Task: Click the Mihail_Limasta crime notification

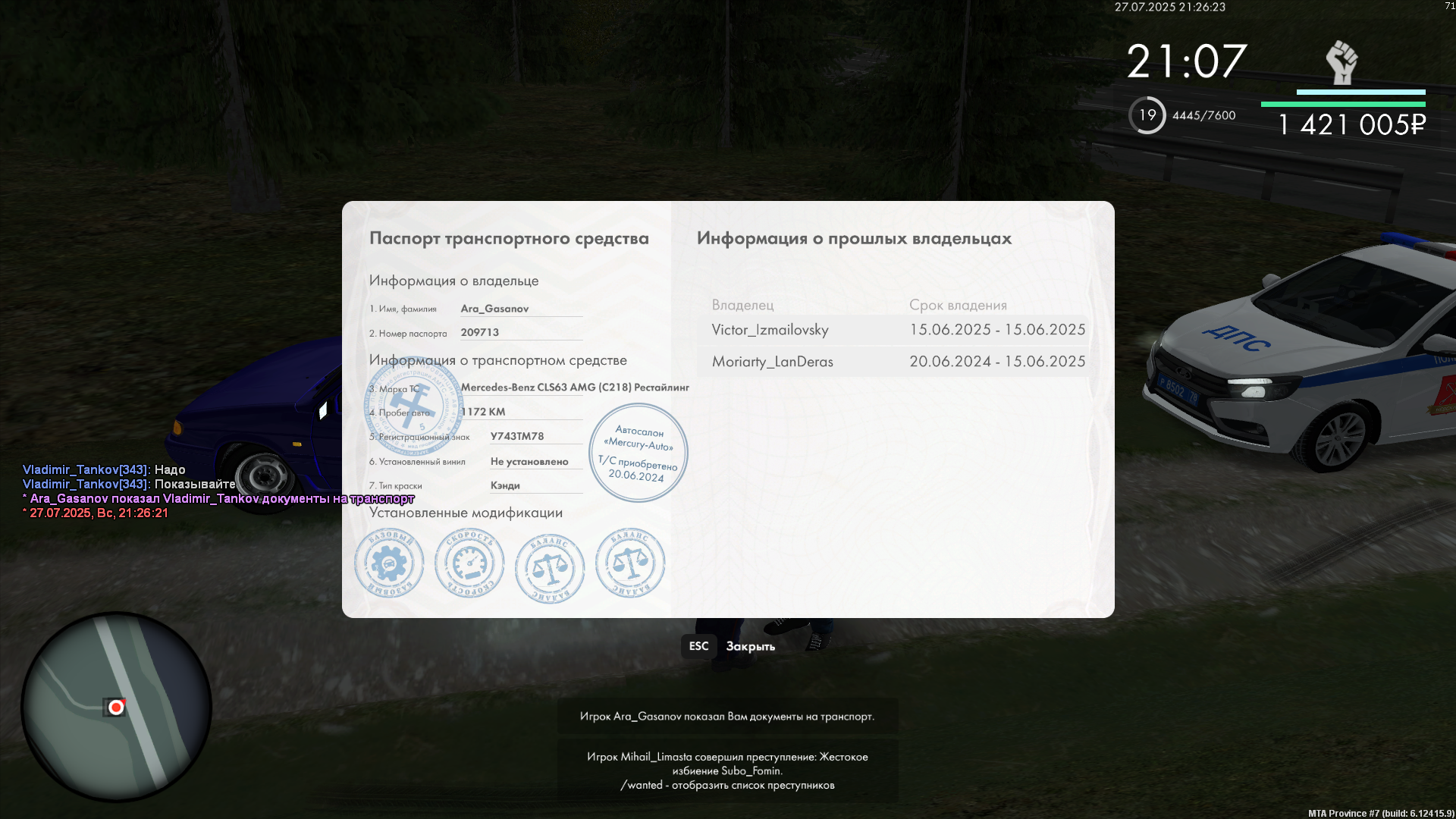Action: [727, 770]
